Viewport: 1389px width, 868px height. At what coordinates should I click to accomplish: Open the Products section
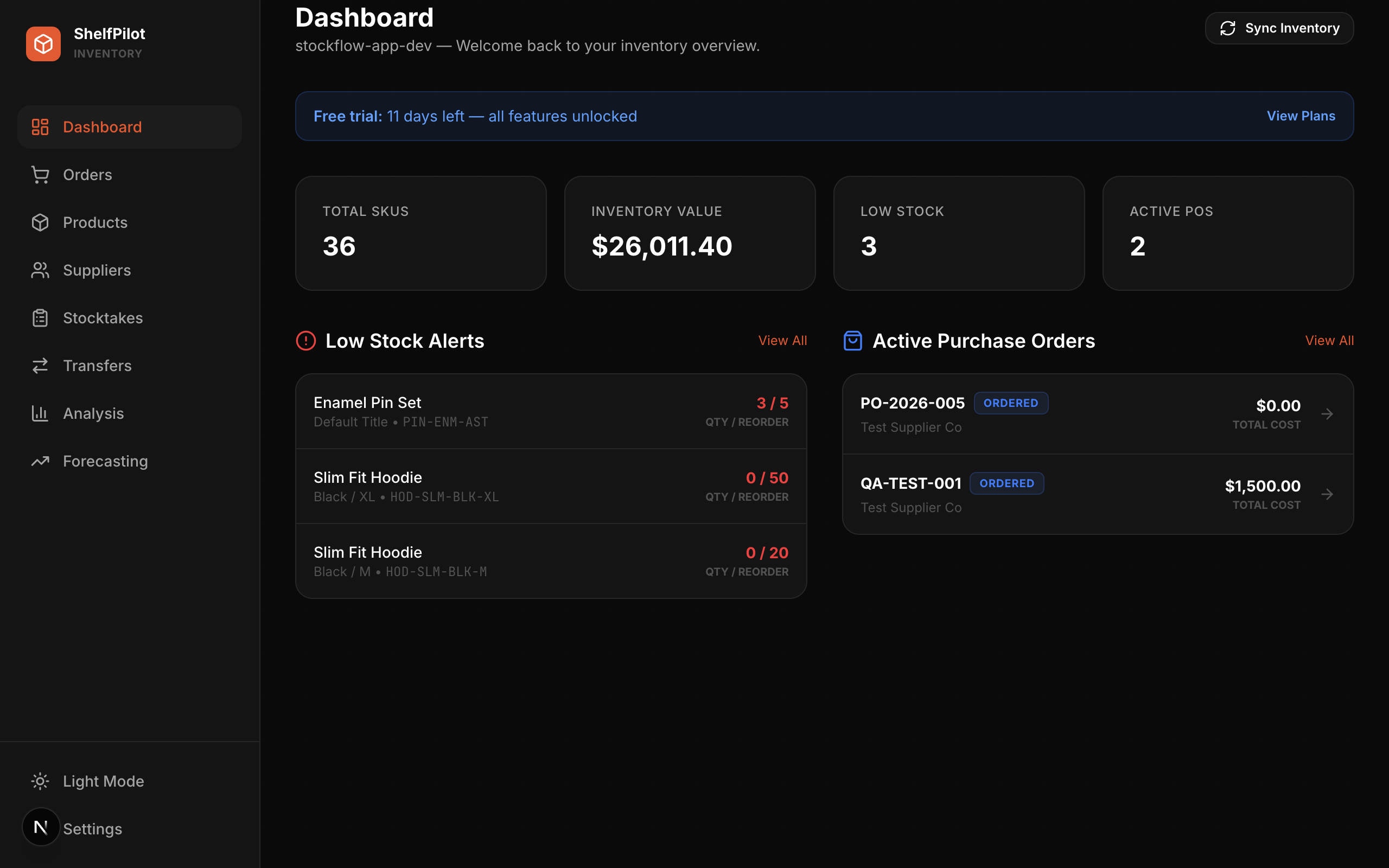(x=130, y=222)
